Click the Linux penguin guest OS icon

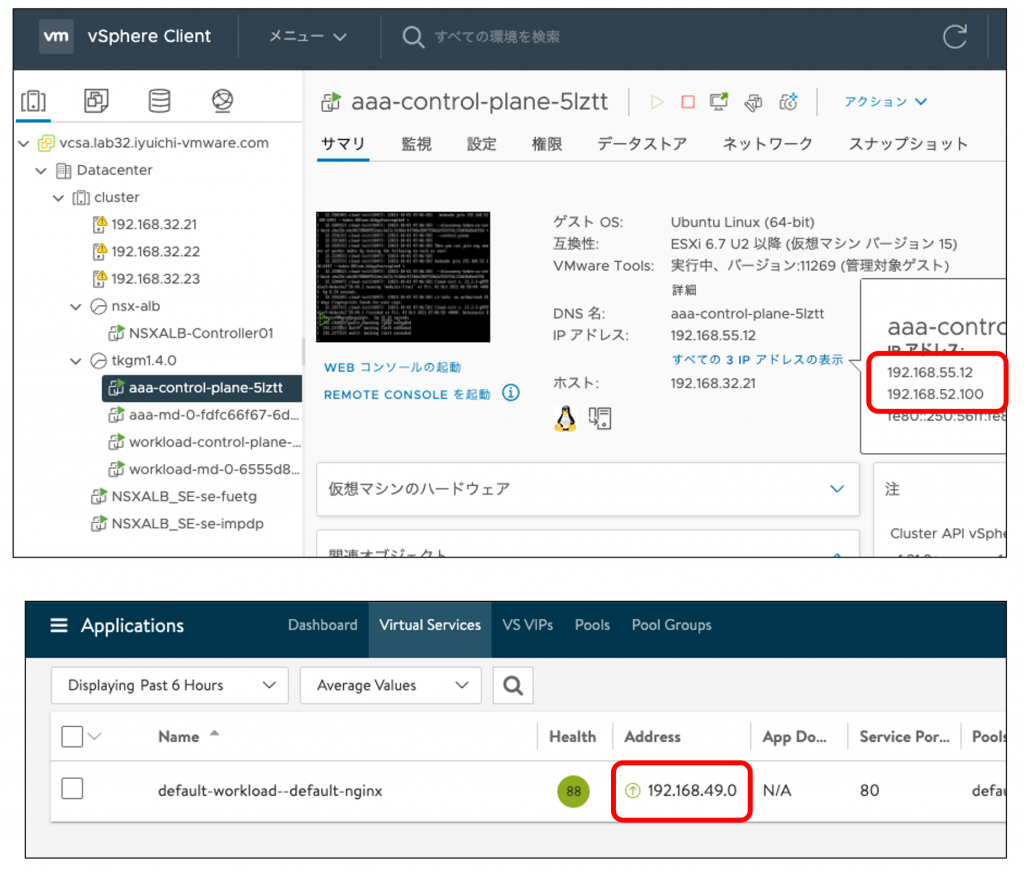pos(566,419)
